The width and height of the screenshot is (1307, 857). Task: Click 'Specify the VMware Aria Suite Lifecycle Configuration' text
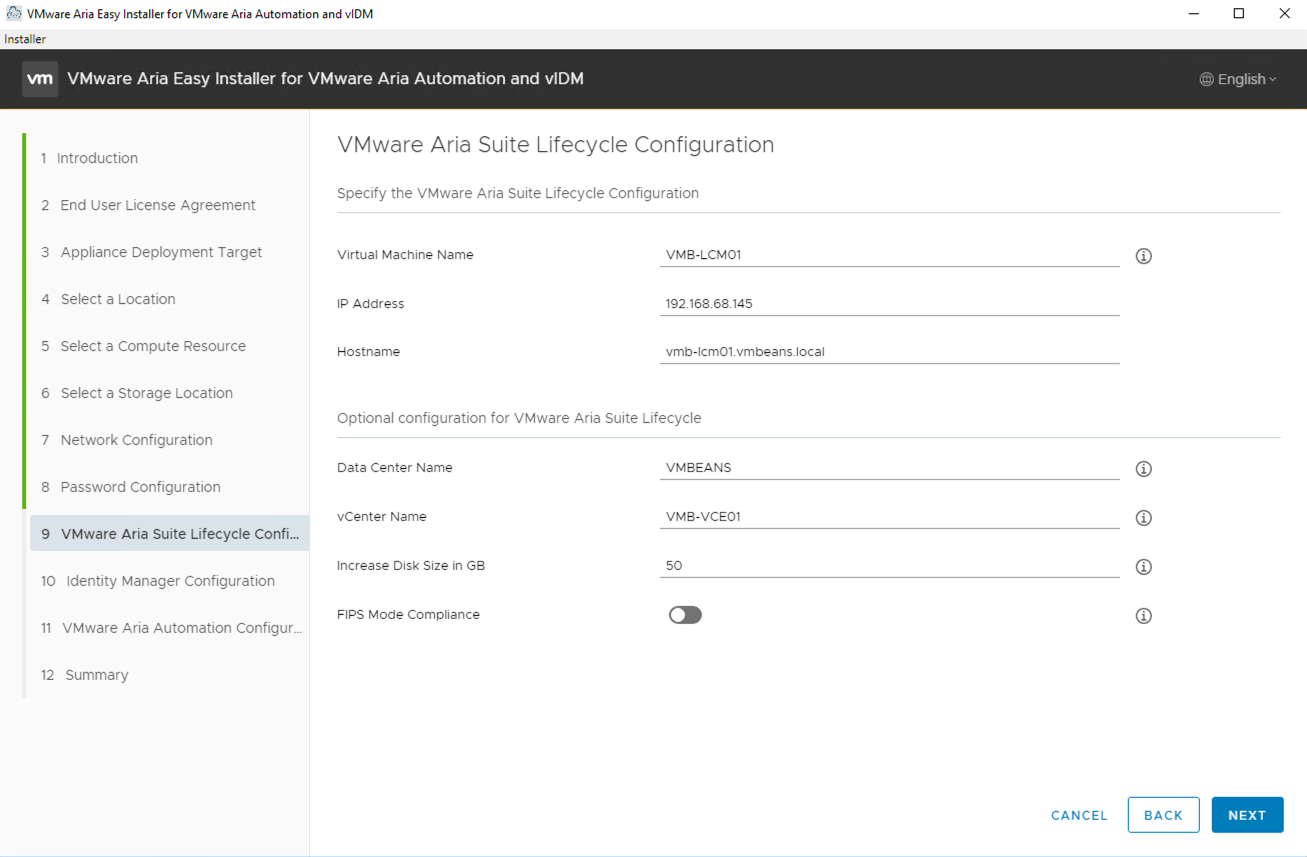[x=518, y=193]
